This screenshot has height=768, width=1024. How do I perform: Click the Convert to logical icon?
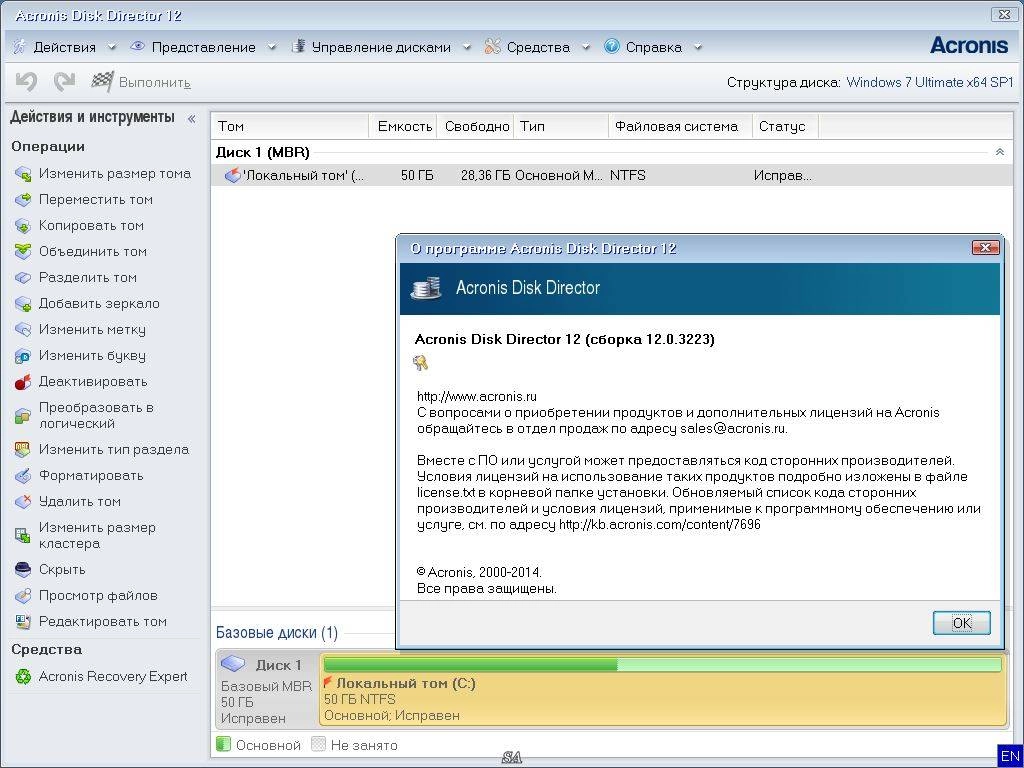coord(23,416)
